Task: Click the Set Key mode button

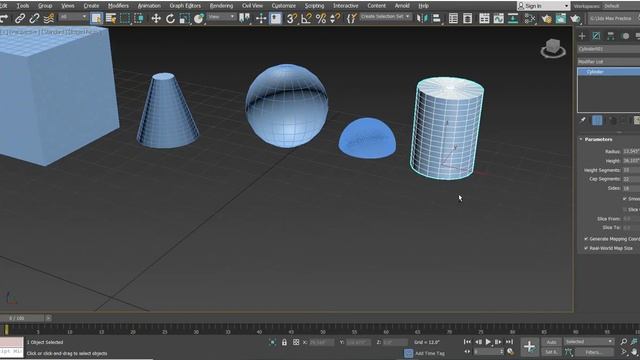Action: (x=551, y=352)
